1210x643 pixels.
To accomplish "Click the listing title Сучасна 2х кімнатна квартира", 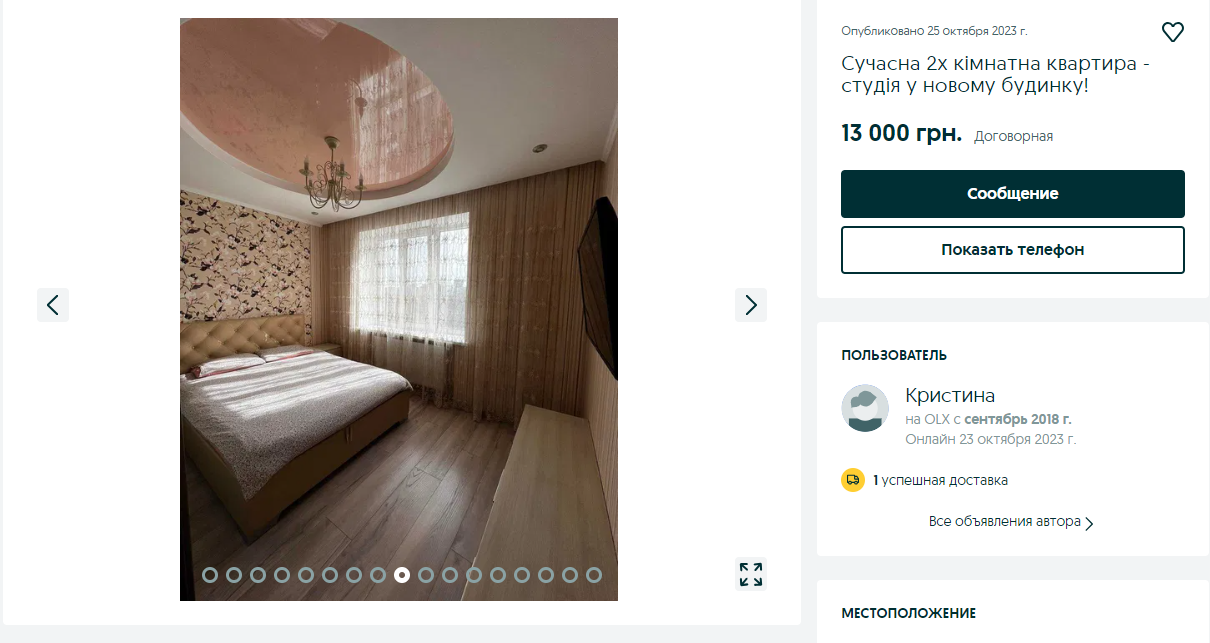I will [996, 75].
